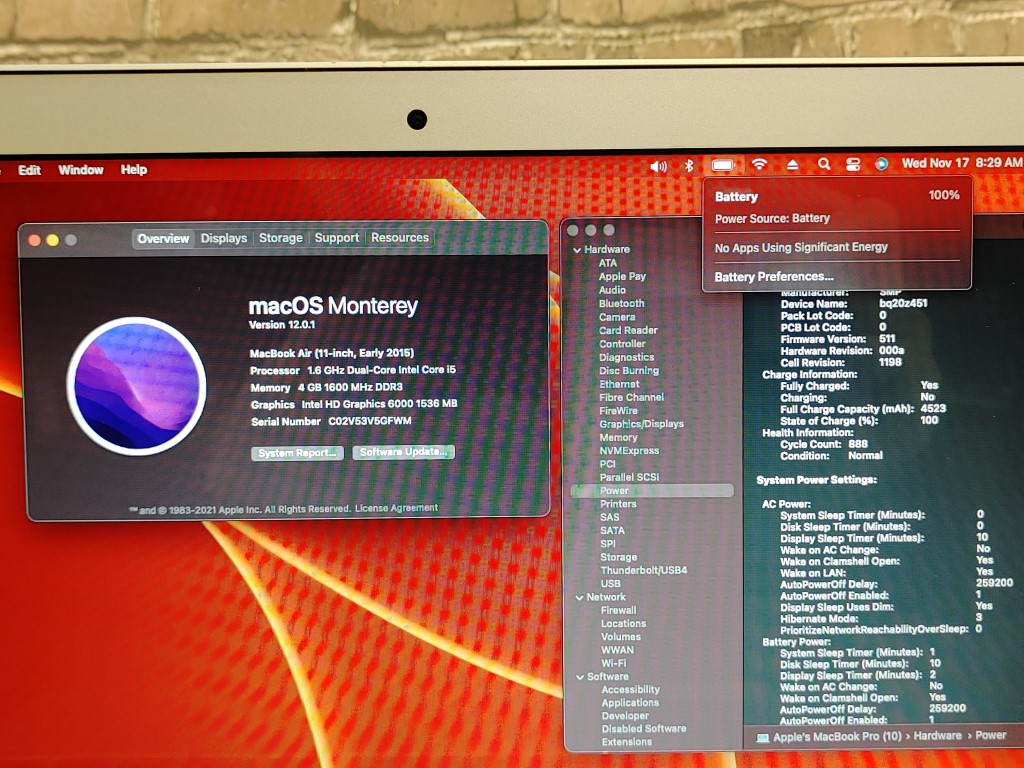Select SATA in the sidebar

point(612,531)
